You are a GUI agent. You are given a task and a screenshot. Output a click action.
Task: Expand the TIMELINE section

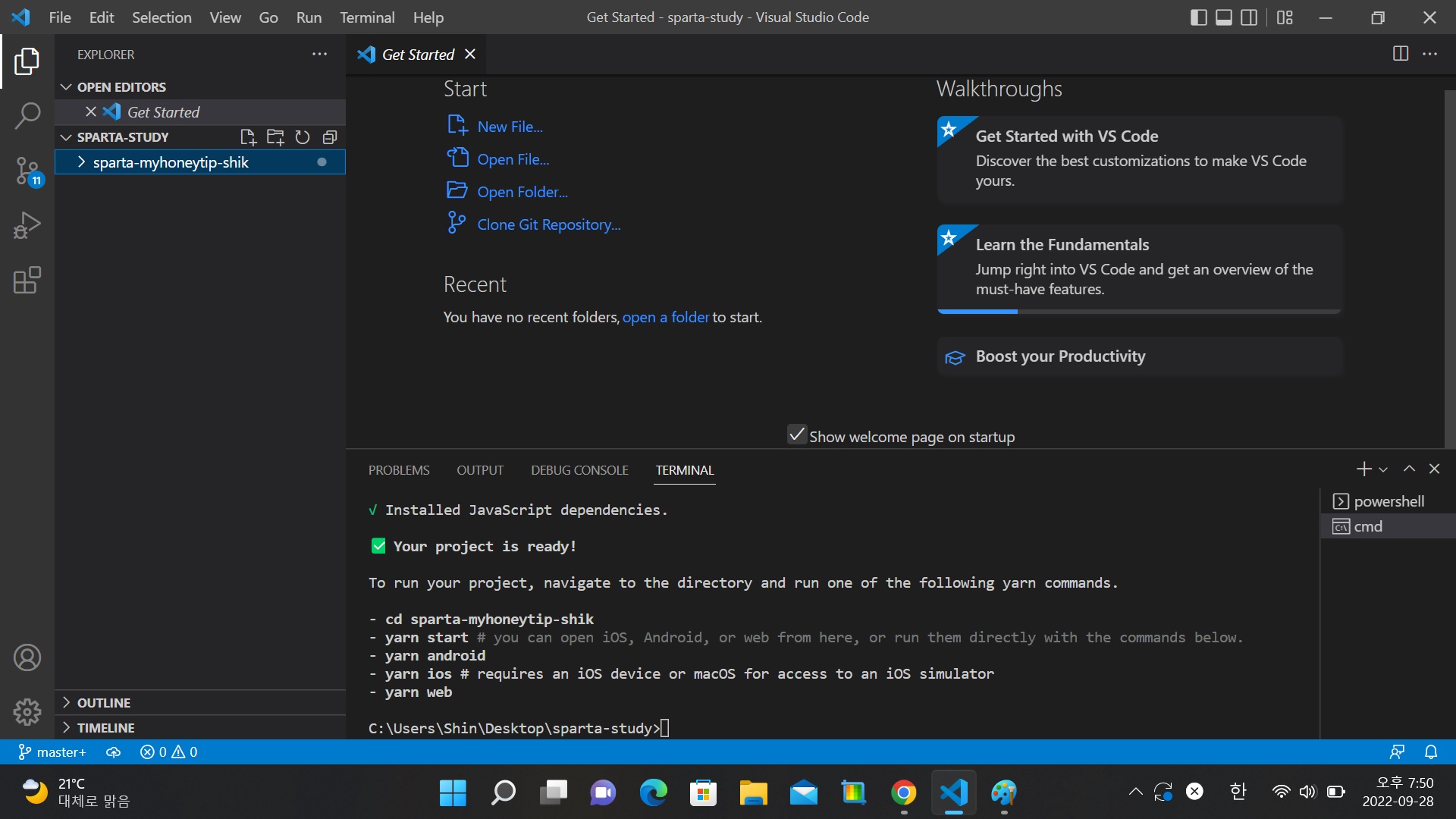[x=200, y=728]
